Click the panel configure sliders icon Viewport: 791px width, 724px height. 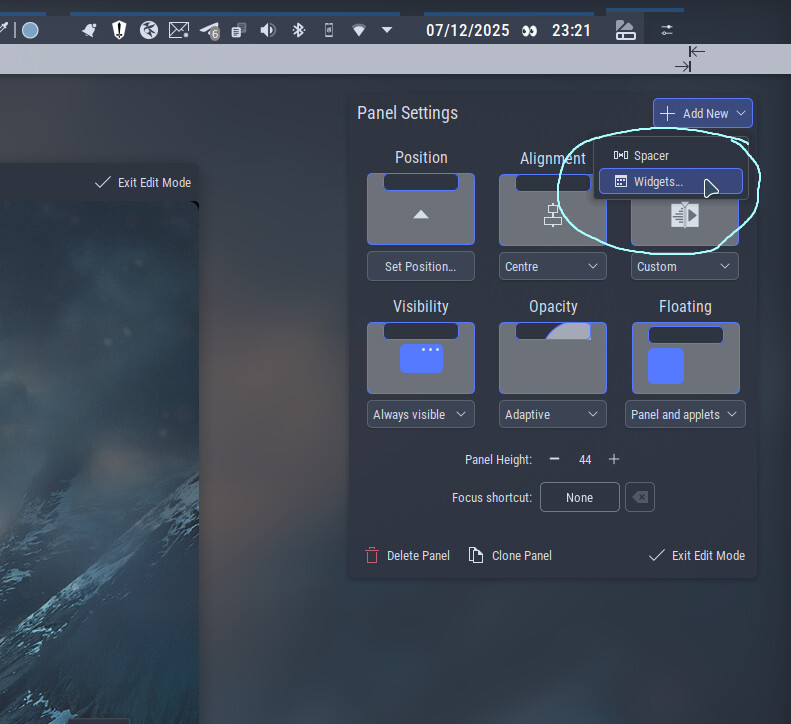(667, 30)
